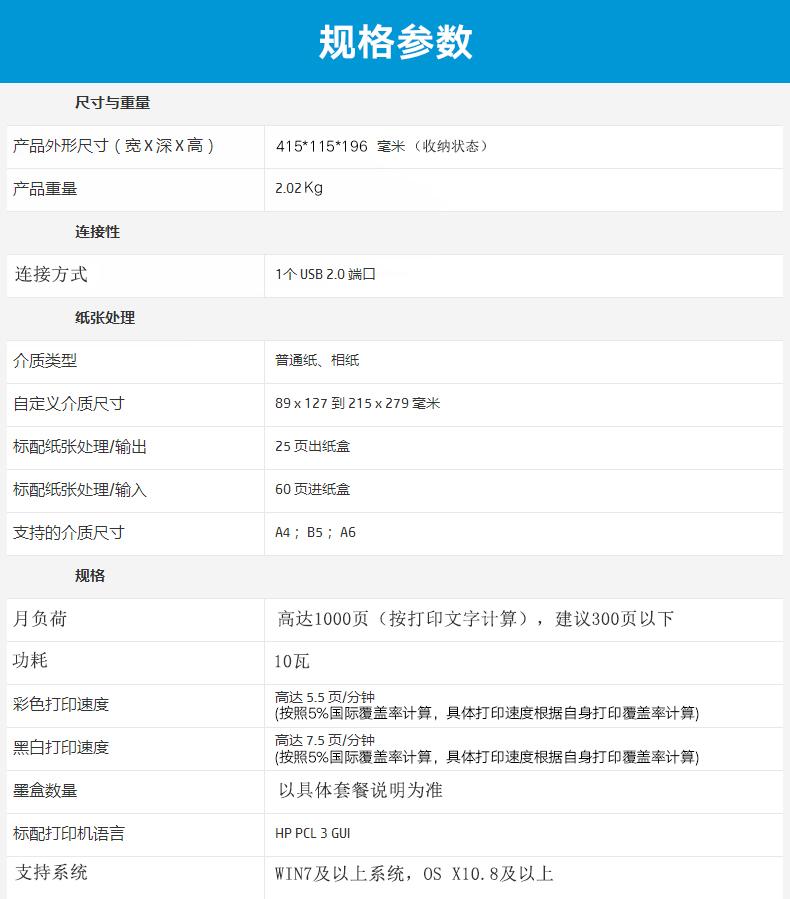
Task: Select the 尺寸与重量 section heading
Action: click(x=112, y=102)
